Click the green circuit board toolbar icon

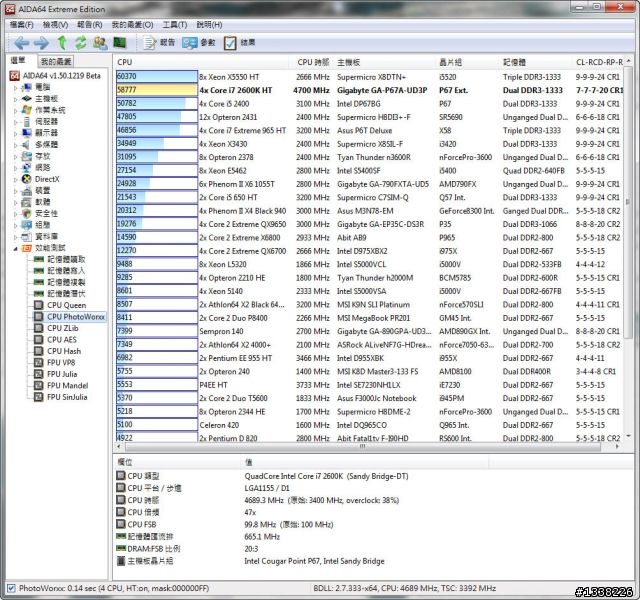120,42
